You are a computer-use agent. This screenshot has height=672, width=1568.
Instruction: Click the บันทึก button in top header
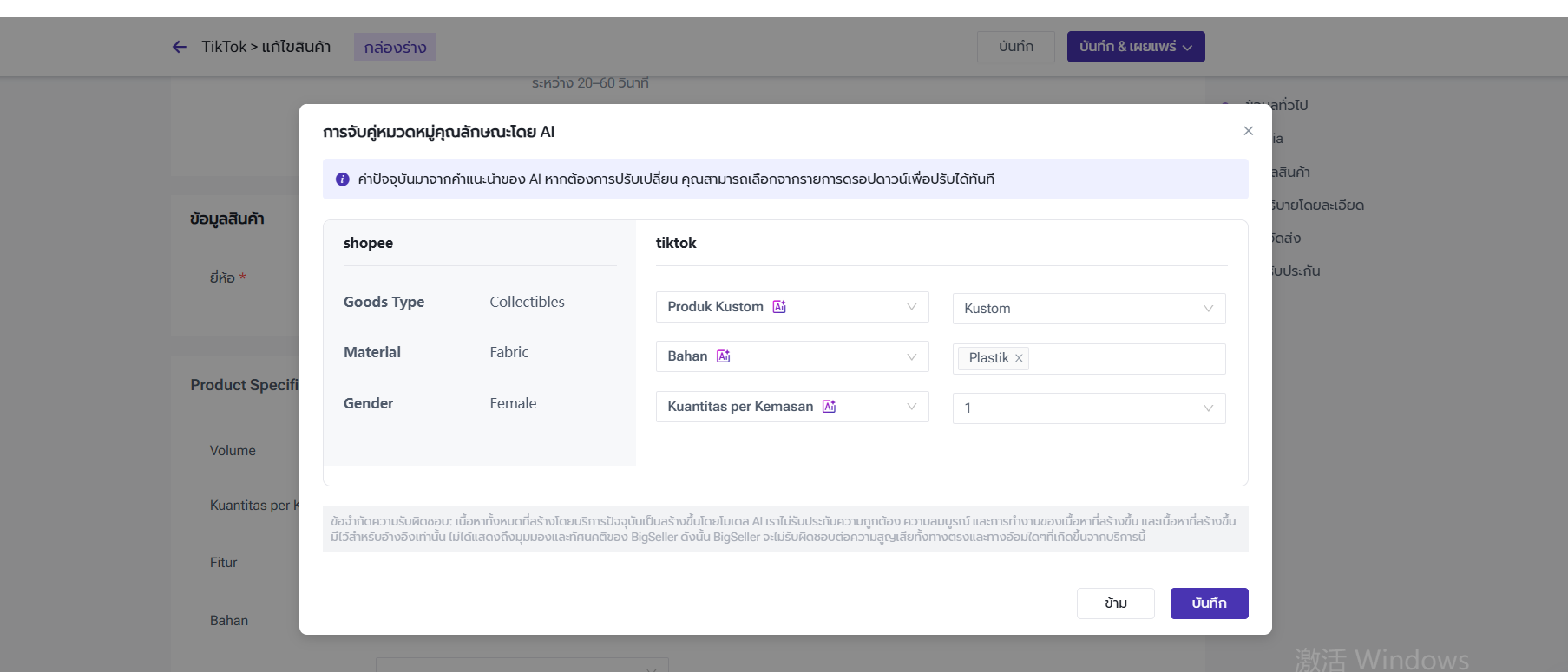1015,47
